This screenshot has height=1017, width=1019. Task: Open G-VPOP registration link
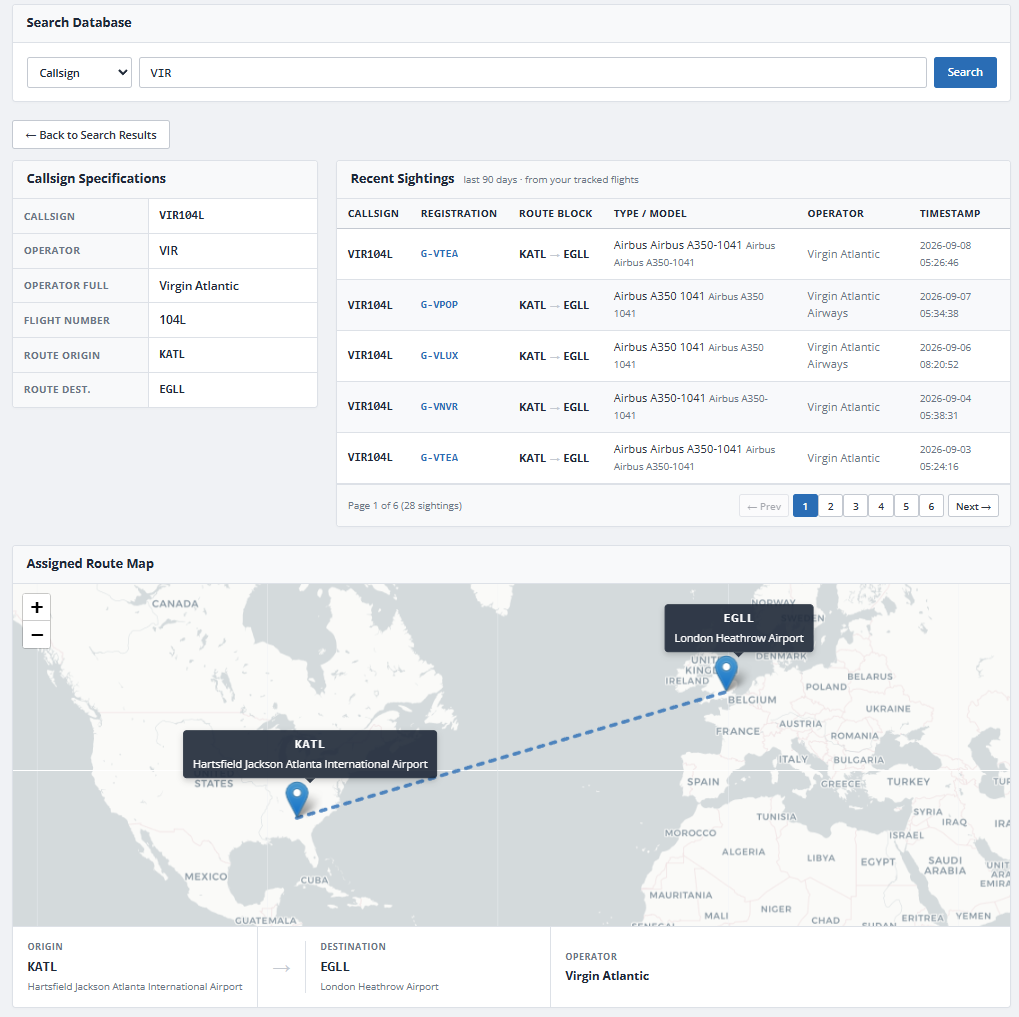click(x=439, y=305)
